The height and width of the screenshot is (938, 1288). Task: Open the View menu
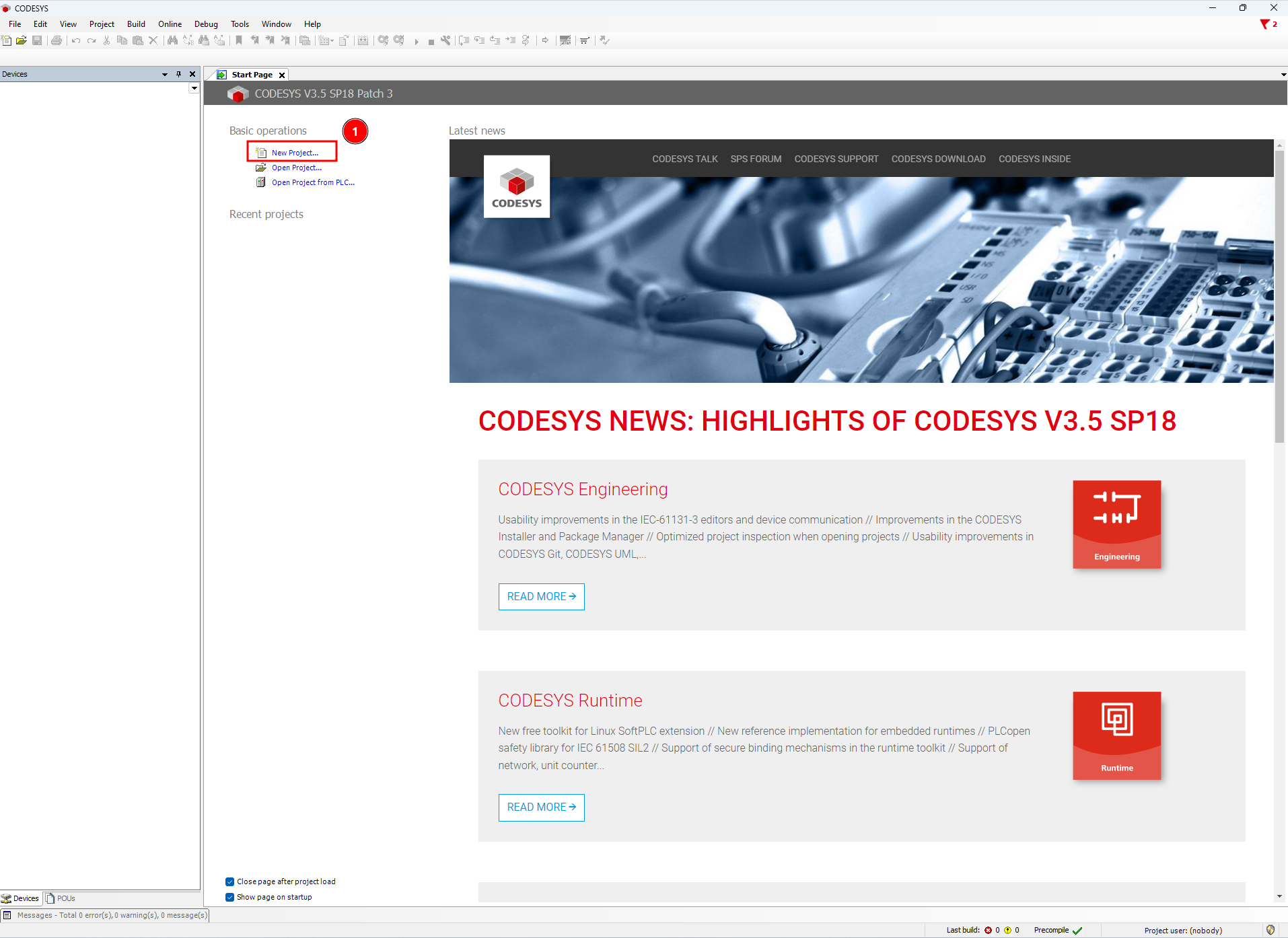pos(68,24)
